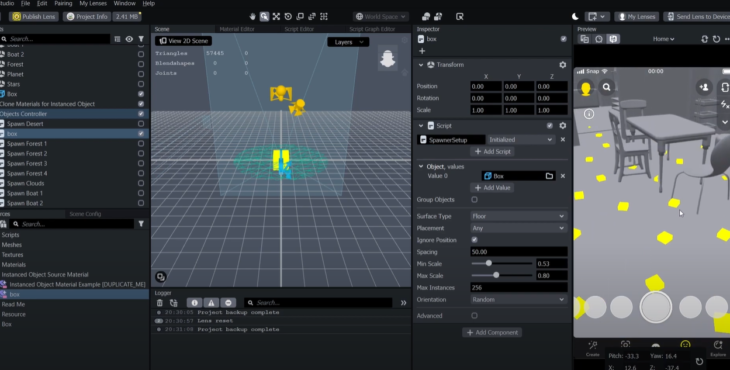Viewport: 730px width, 370px height.
Task: Click the Logger search field
Action: click(319, 303)
